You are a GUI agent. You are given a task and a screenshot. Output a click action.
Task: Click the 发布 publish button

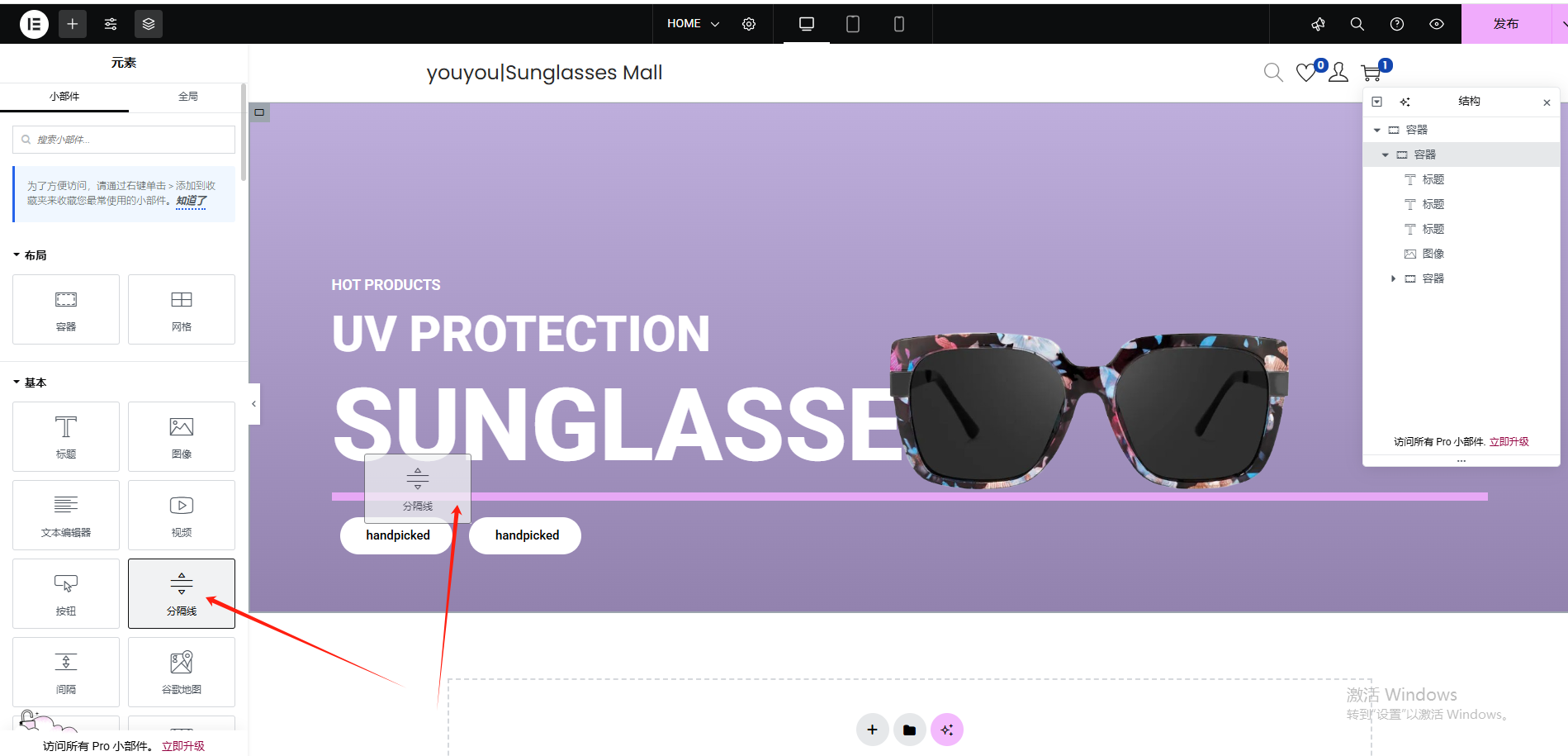coord(1506,24)
